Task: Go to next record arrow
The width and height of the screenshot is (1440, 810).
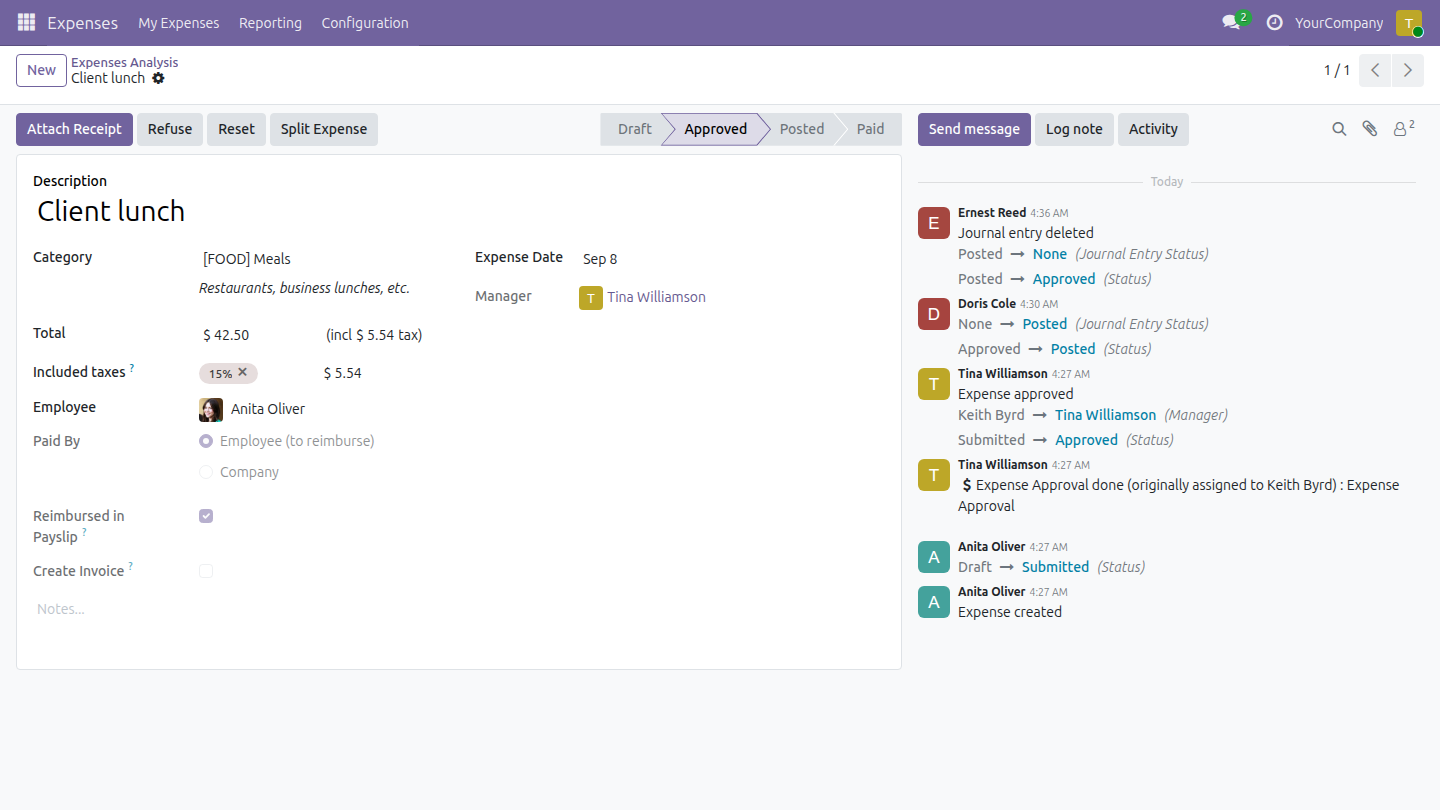Action: (1408, 70)
